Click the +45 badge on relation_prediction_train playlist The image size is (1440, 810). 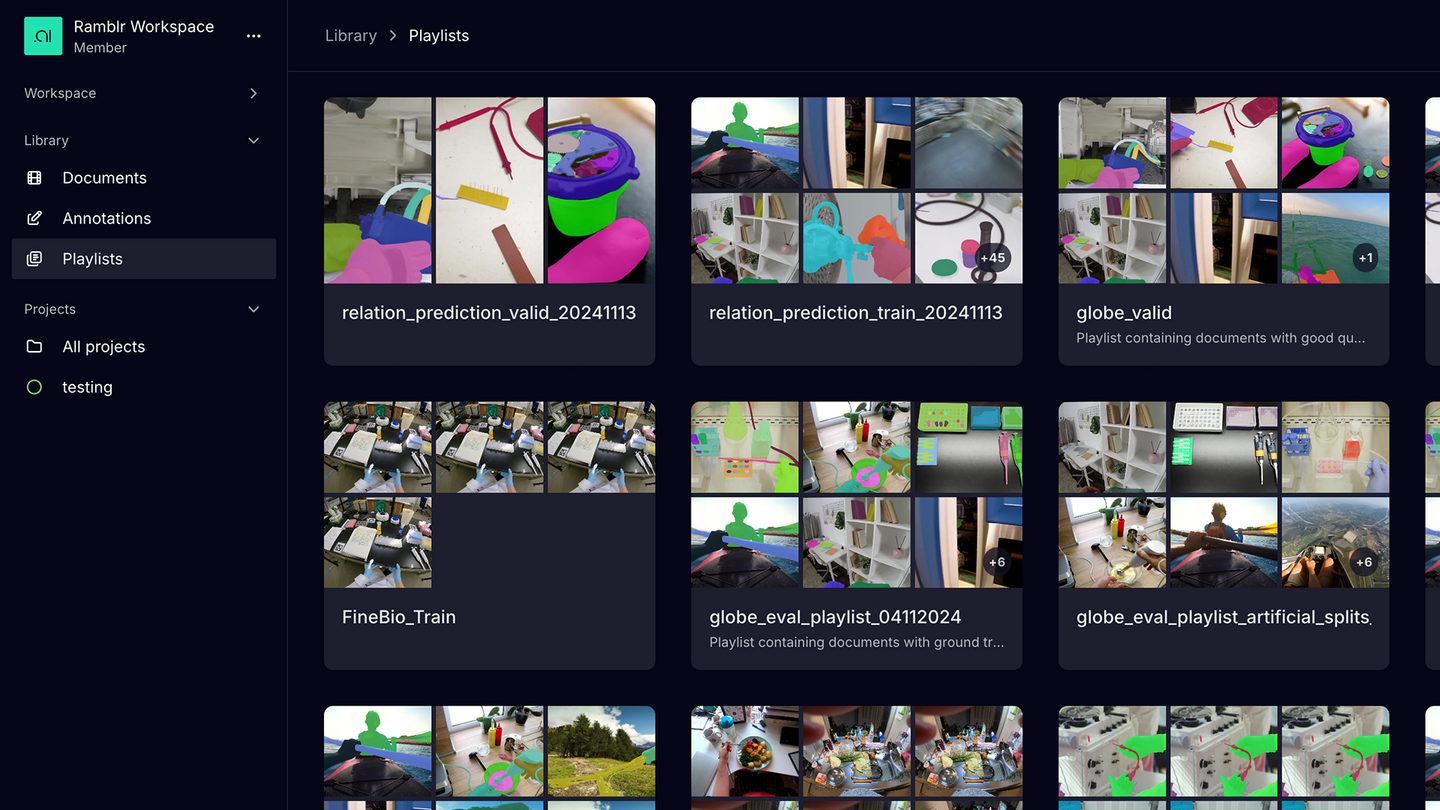tap(992, 258)
